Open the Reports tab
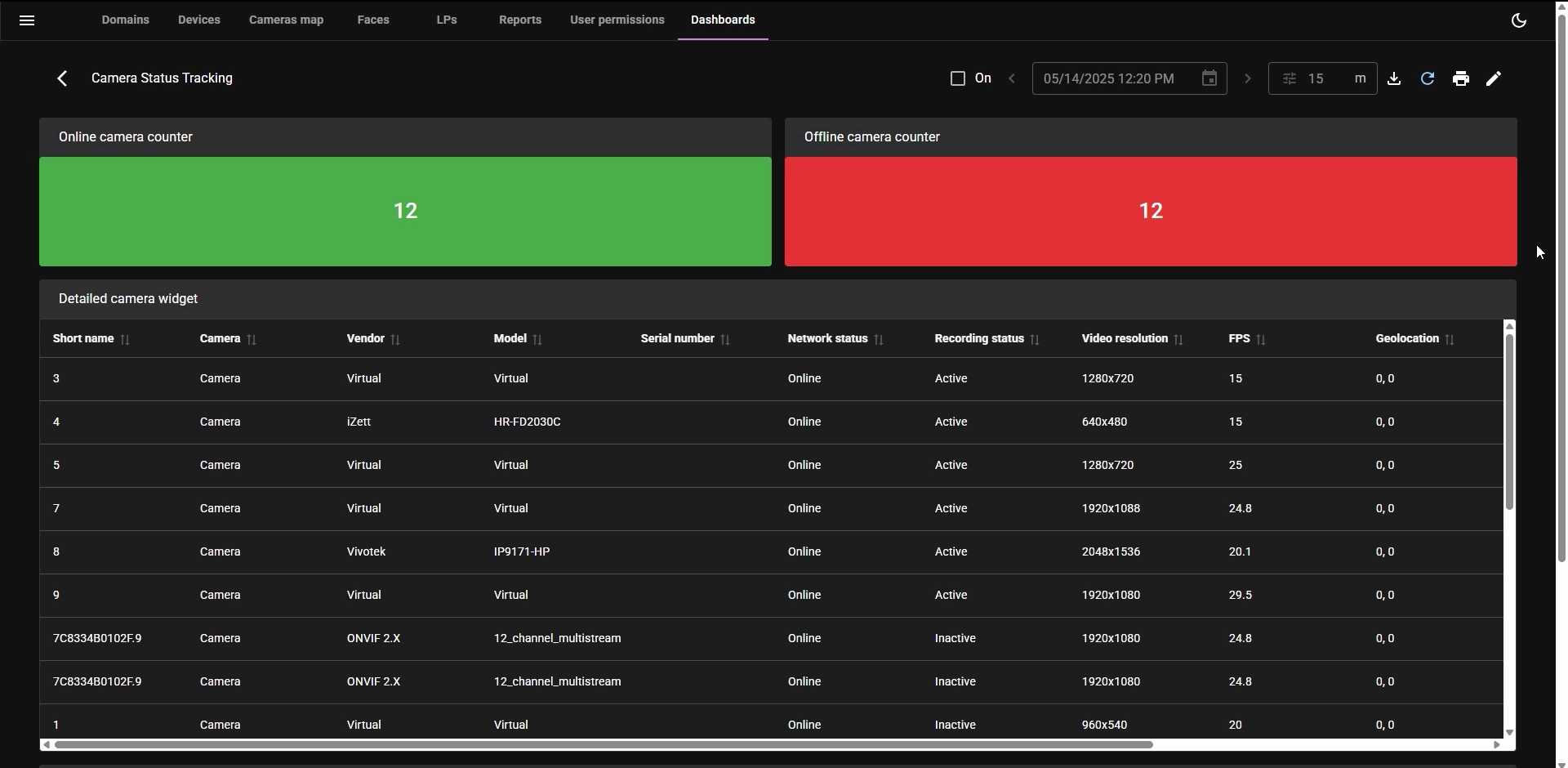Image resolution: width=1568 pixels, height=768 pixels. pyautogui.click(x=519, y=20)
